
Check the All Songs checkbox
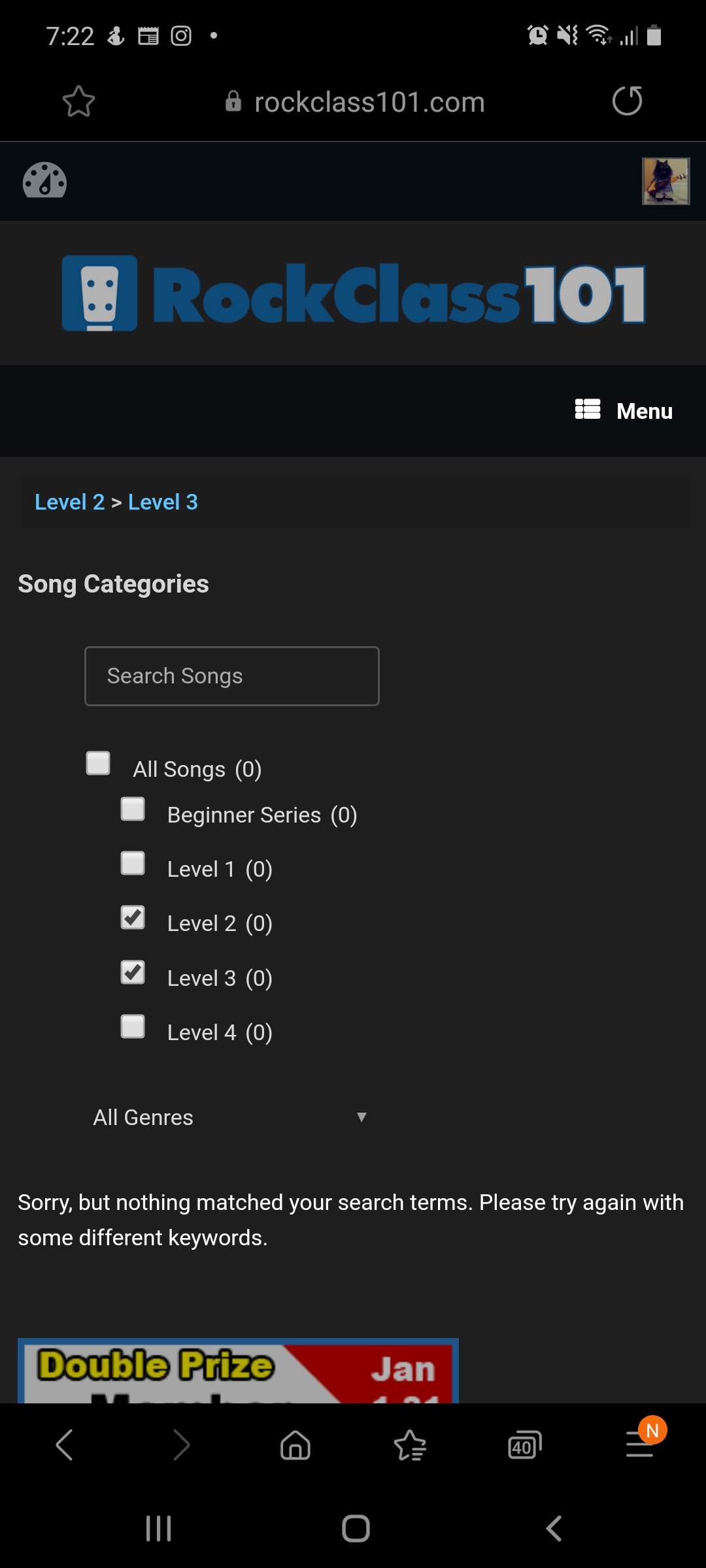click(x=98, y=763)
